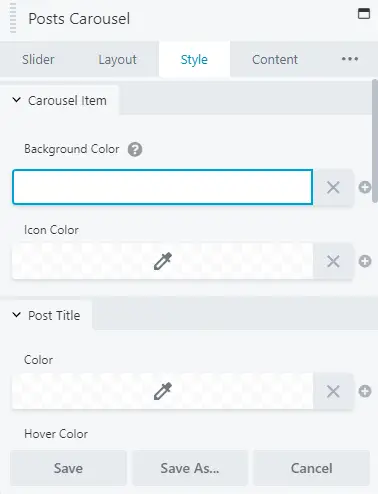
Task: Click the Save button
Action: 68,468
